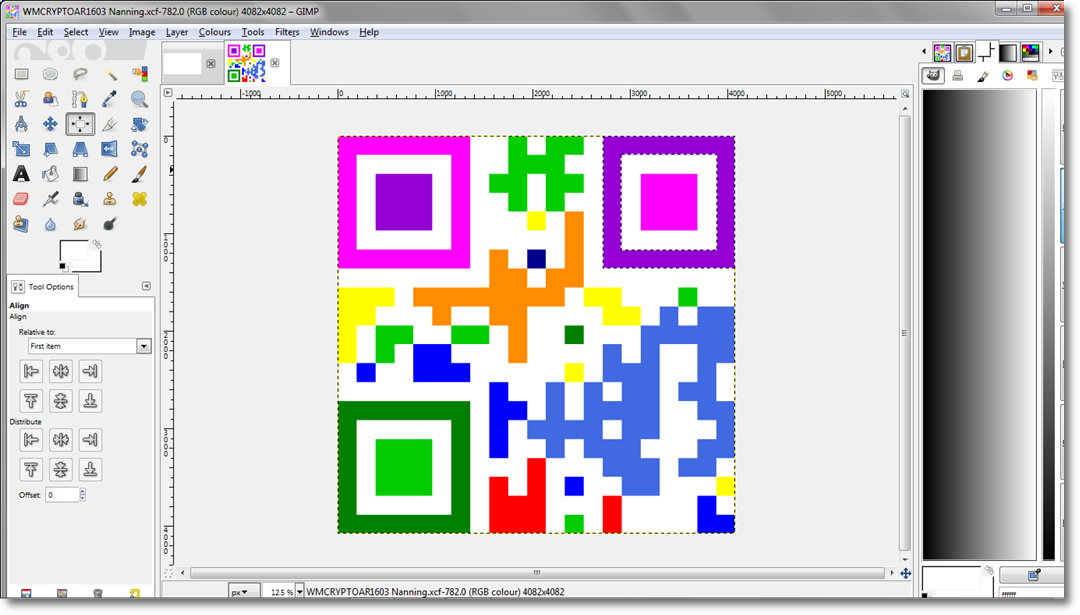Align bottom edge of target
Viewport: 1080px width, 615px height.
click(x=90, y=401)
